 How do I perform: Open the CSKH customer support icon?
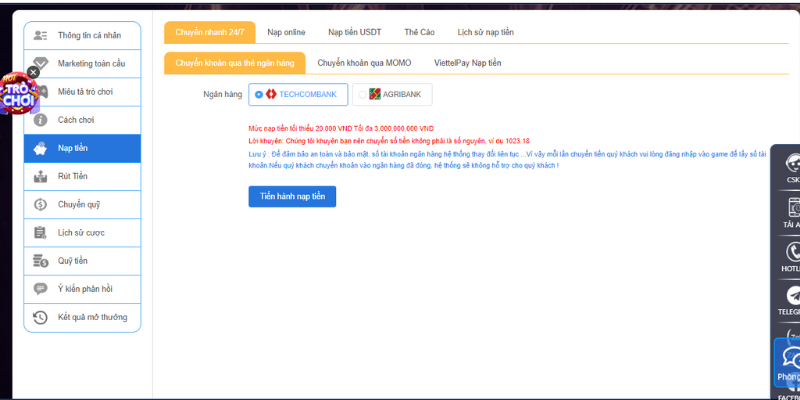pos(793,165)
